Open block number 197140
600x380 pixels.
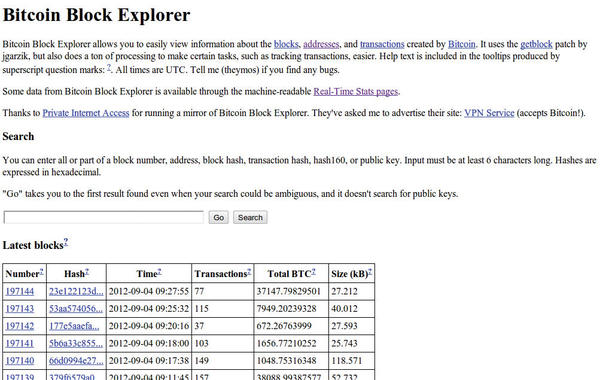pos(20,360)
